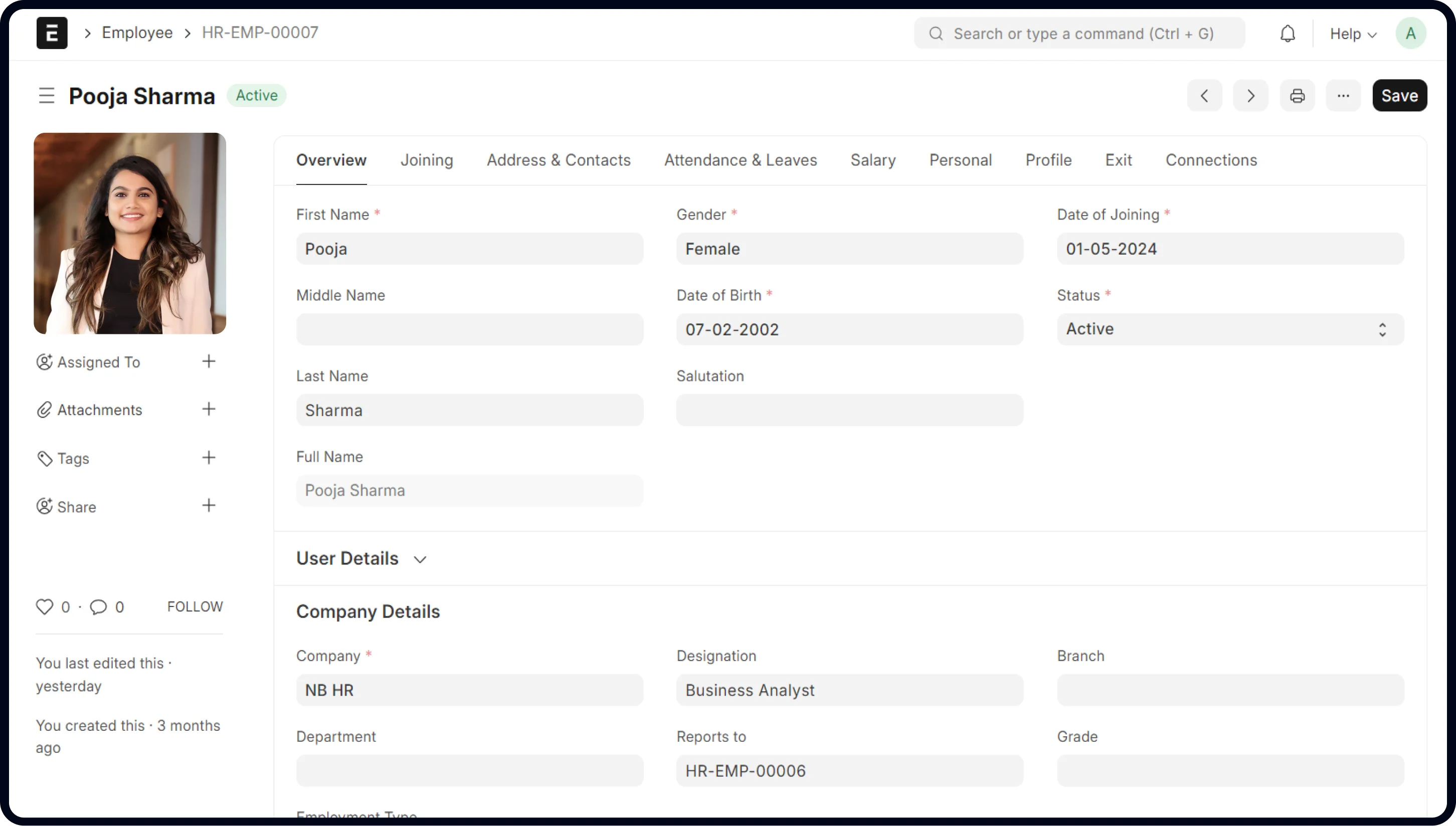Switch to the Salary tab
1456x826 pixels.
(x=873, y=160)
